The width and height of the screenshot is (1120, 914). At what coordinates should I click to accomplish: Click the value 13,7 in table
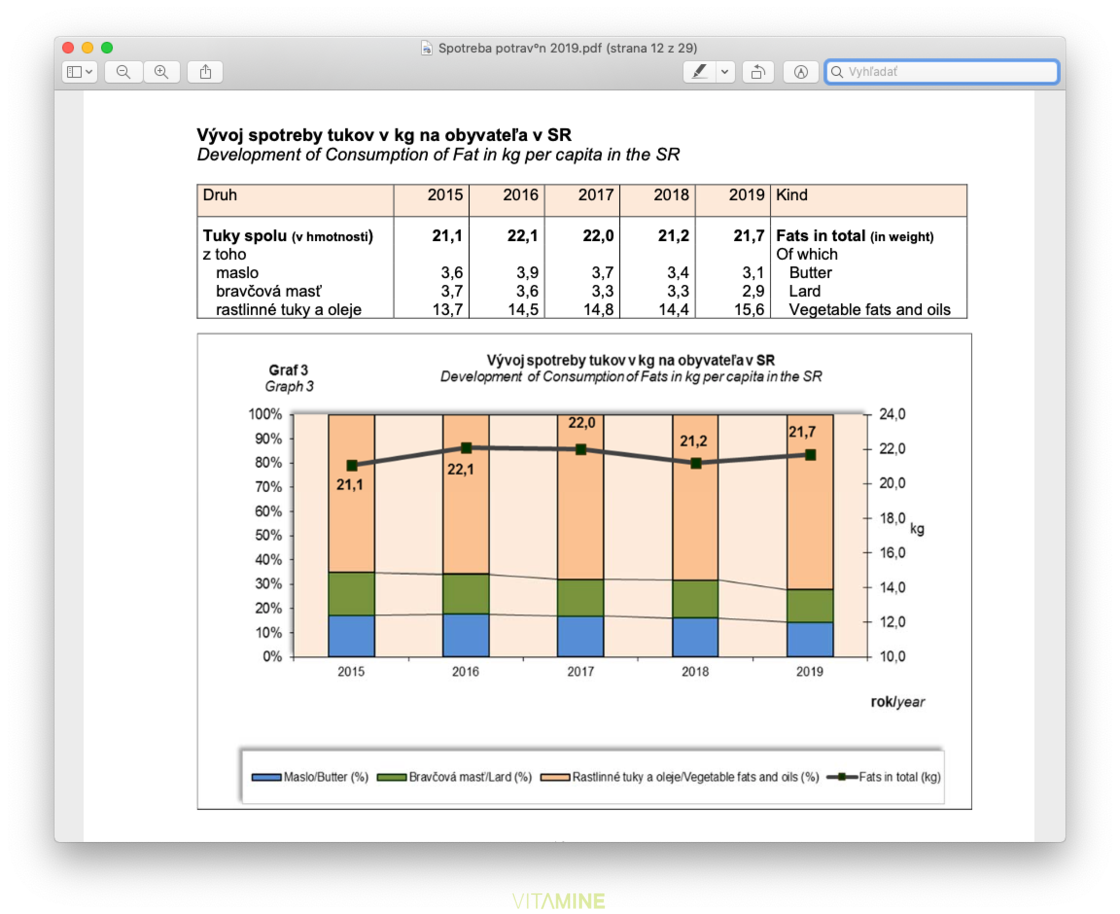[448, 310]
